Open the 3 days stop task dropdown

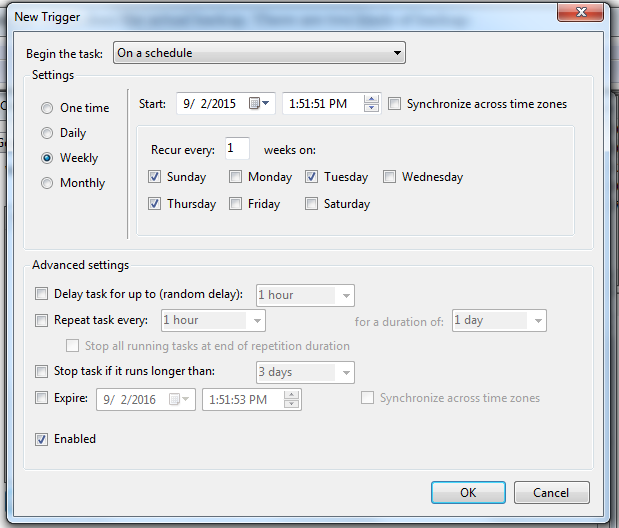point(305,372)
